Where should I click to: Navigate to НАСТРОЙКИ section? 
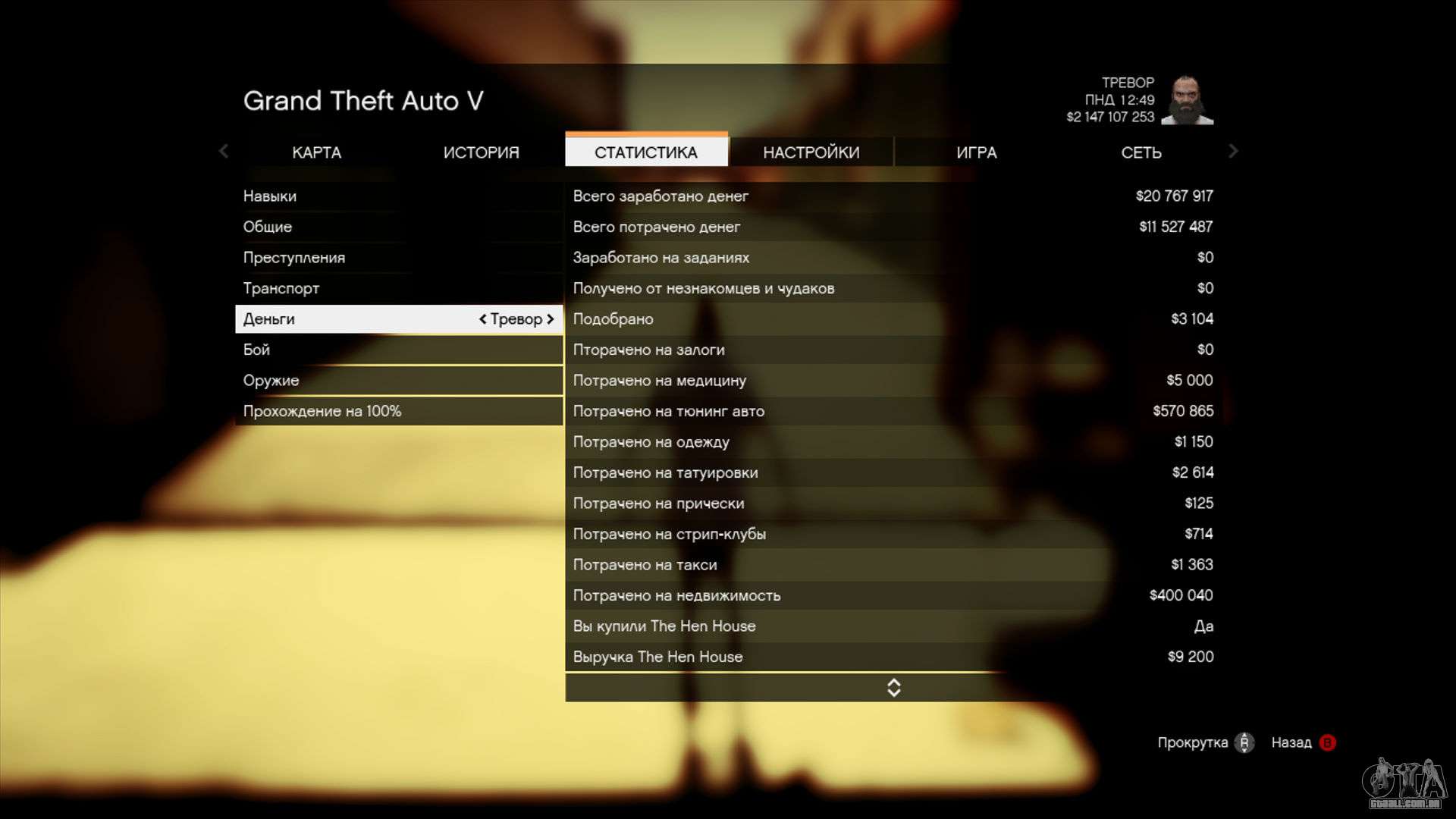click(811, 152)
